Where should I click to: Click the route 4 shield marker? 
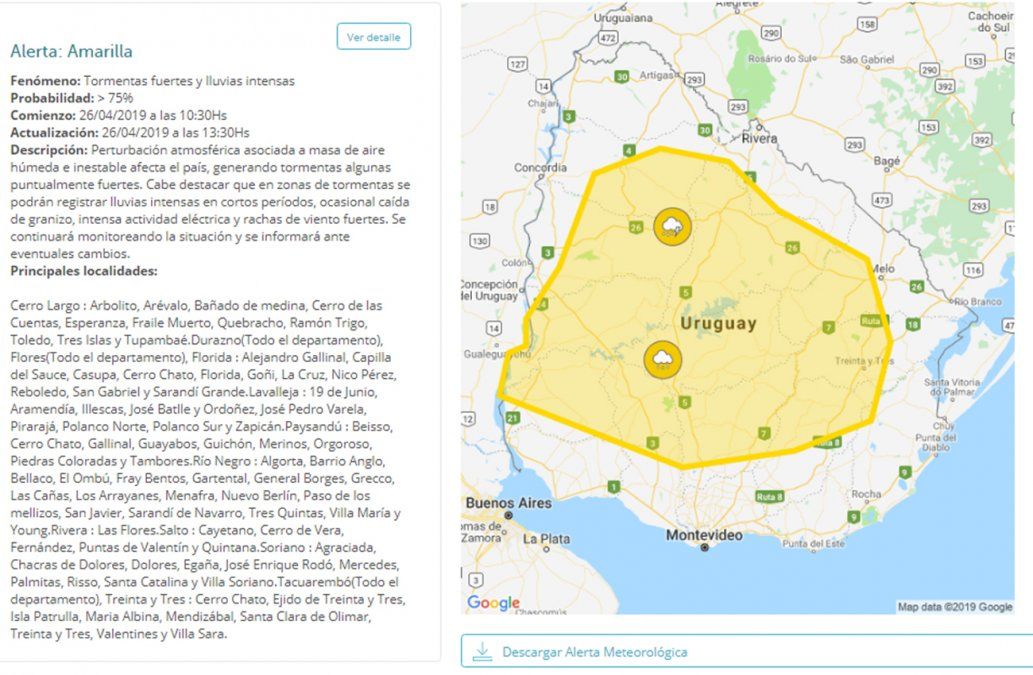pyautogui.click(x=629, y=151)
